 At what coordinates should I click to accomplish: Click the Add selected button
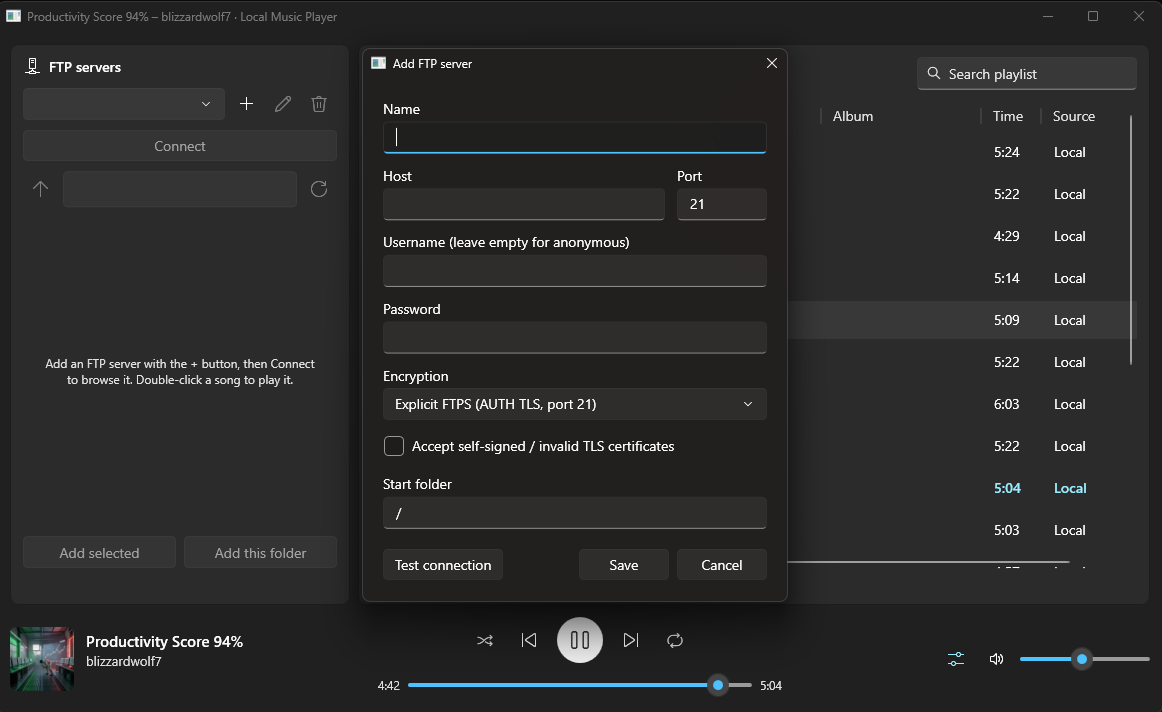tap(99, 553)
